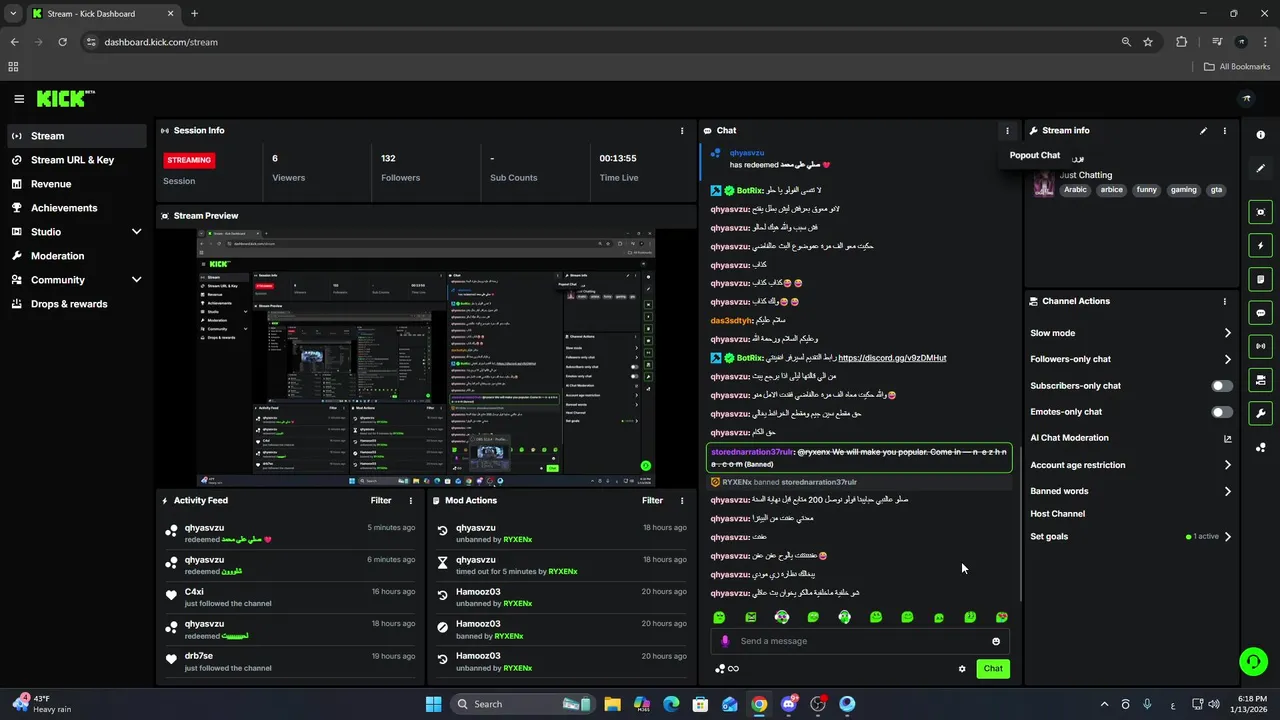Toggle Subscribers-only chat switch
The width and height of the screenshot is (1280, 720).
pyautogui.click(x=1222, y=386)
